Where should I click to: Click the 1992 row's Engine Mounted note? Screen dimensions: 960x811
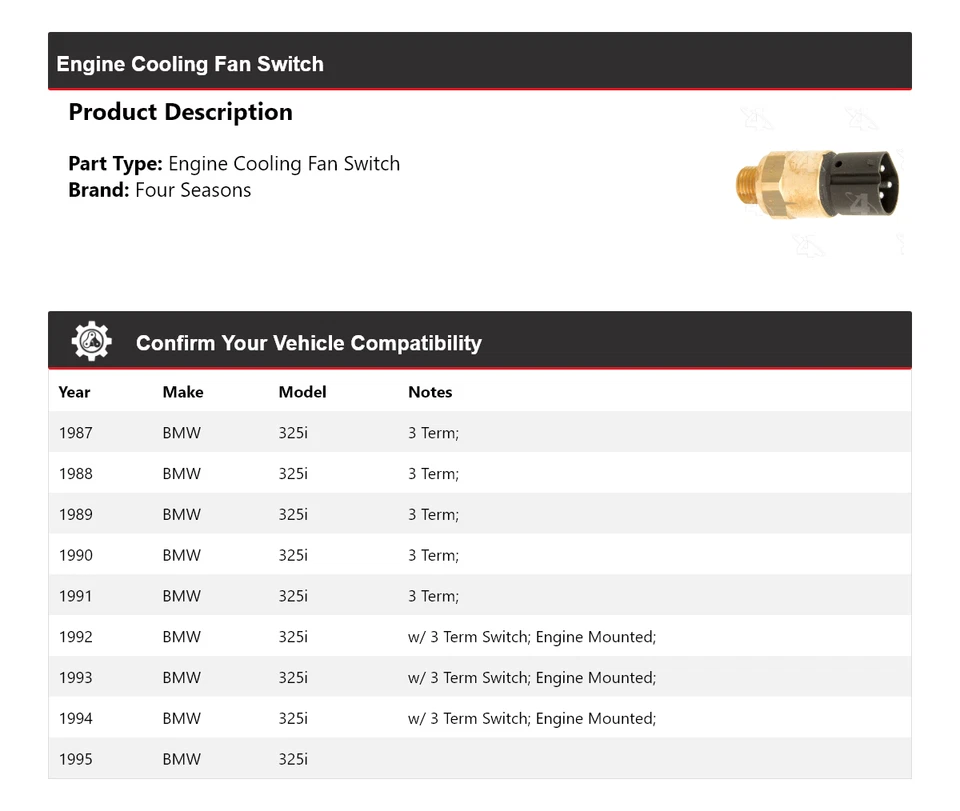tap(595, 637)
